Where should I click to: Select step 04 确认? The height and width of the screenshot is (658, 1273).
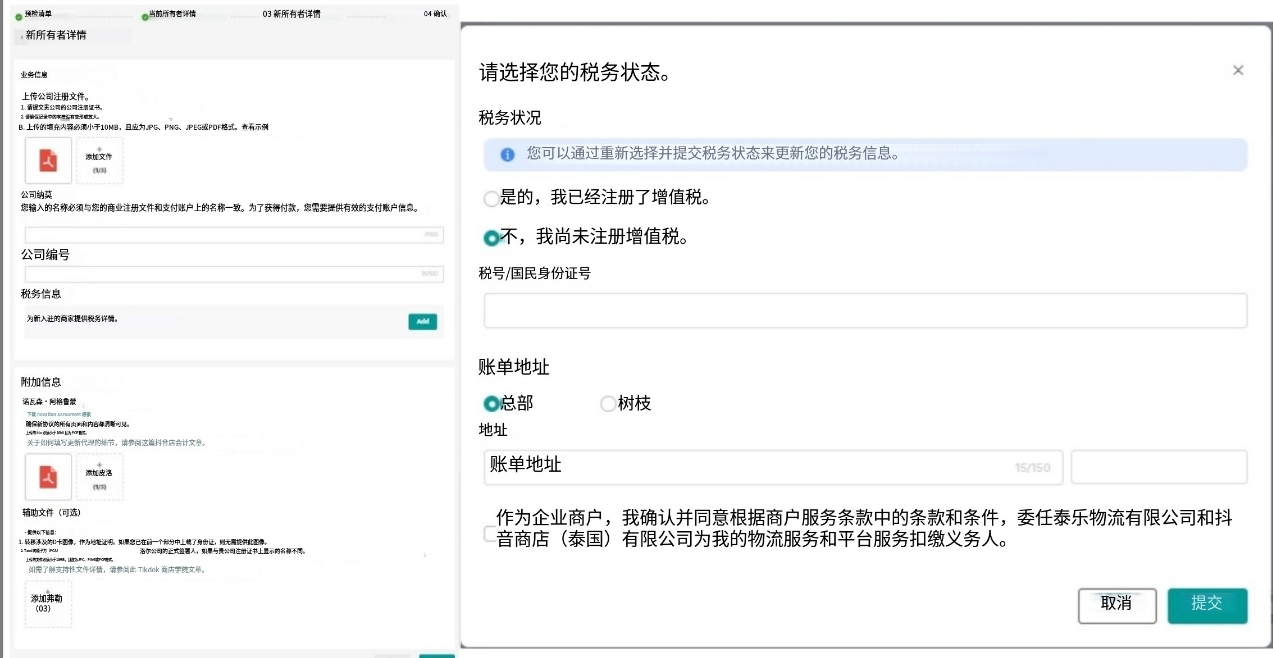pos(435,15)
